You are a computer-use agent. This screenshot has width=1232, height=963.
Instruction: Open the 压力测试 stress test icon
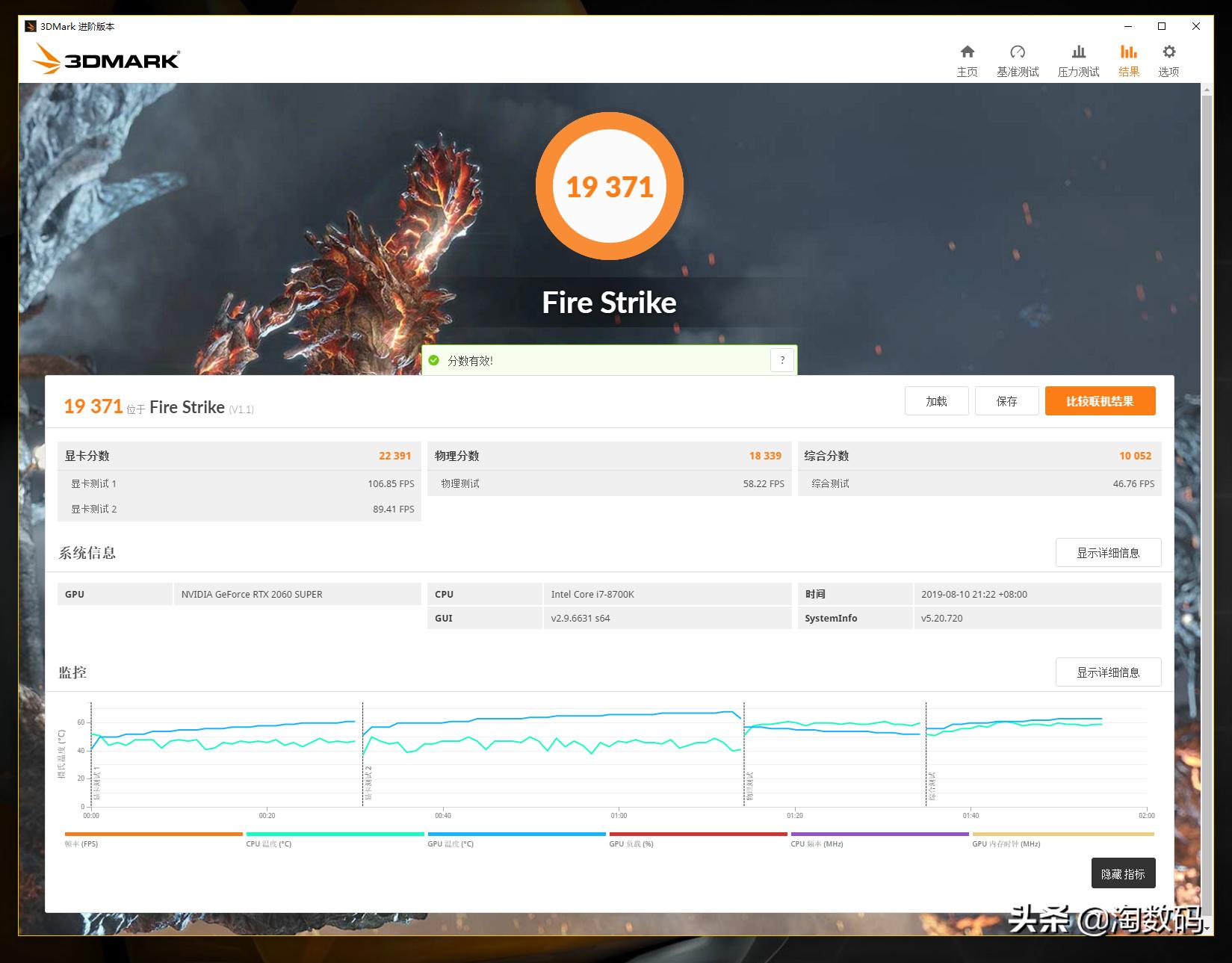(1077, 59)
